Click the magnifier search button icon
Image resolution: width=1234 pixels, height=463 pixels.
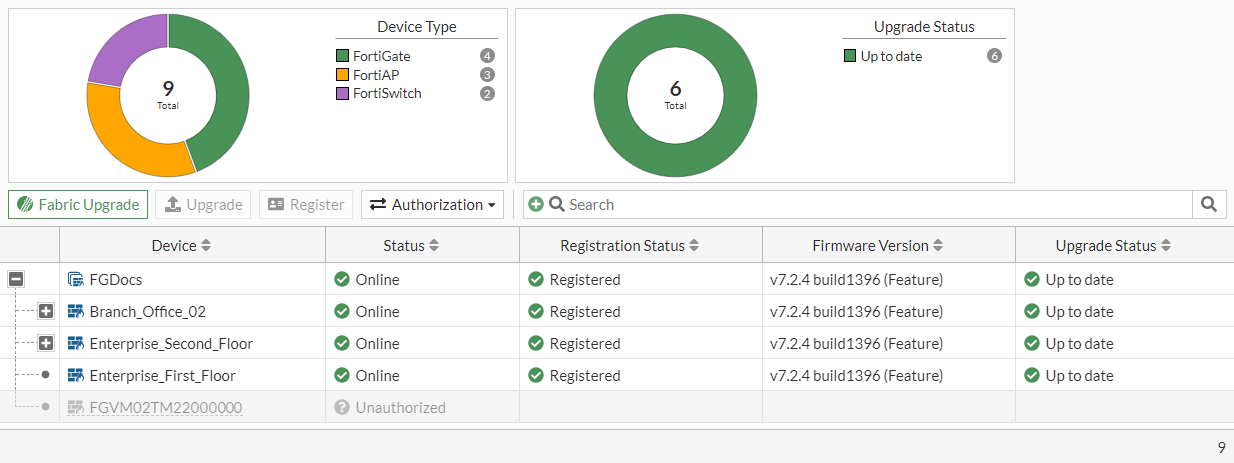tap(1208, 205)
